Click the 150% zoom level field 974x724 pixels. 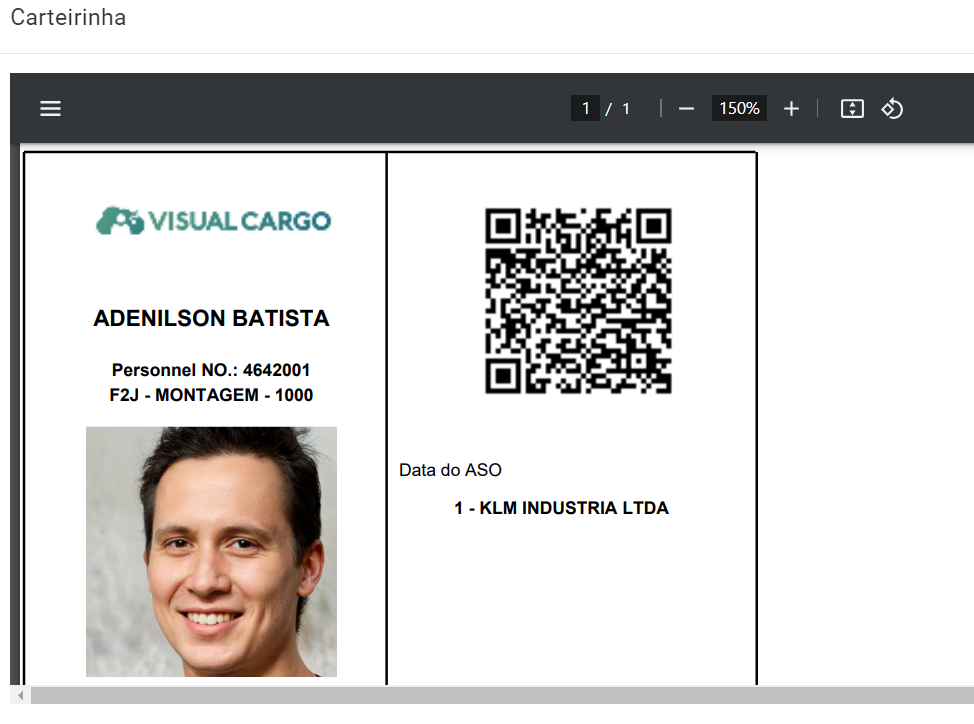point(739,109)
